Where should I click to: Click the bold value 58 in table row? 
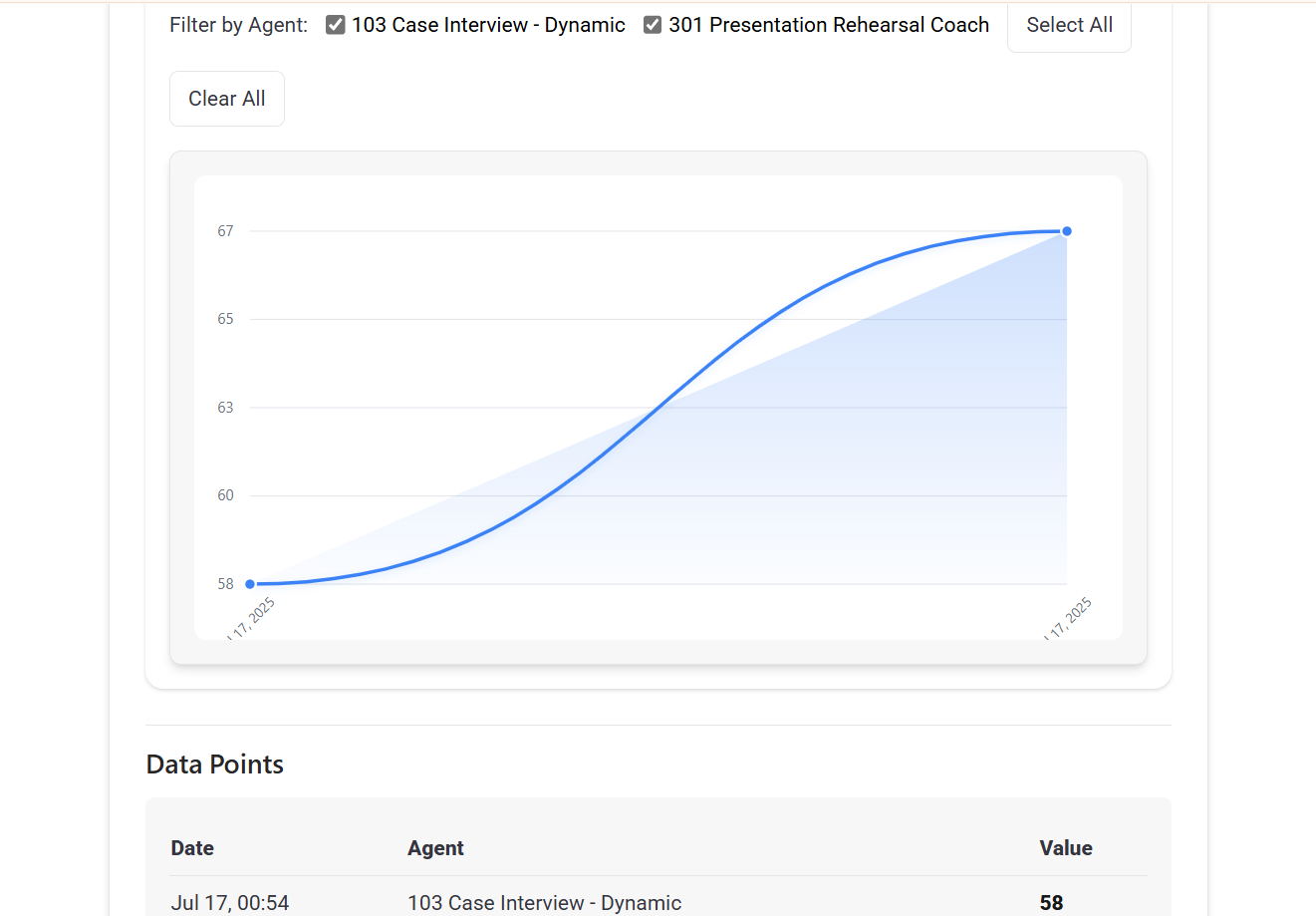coord(1051,902)
